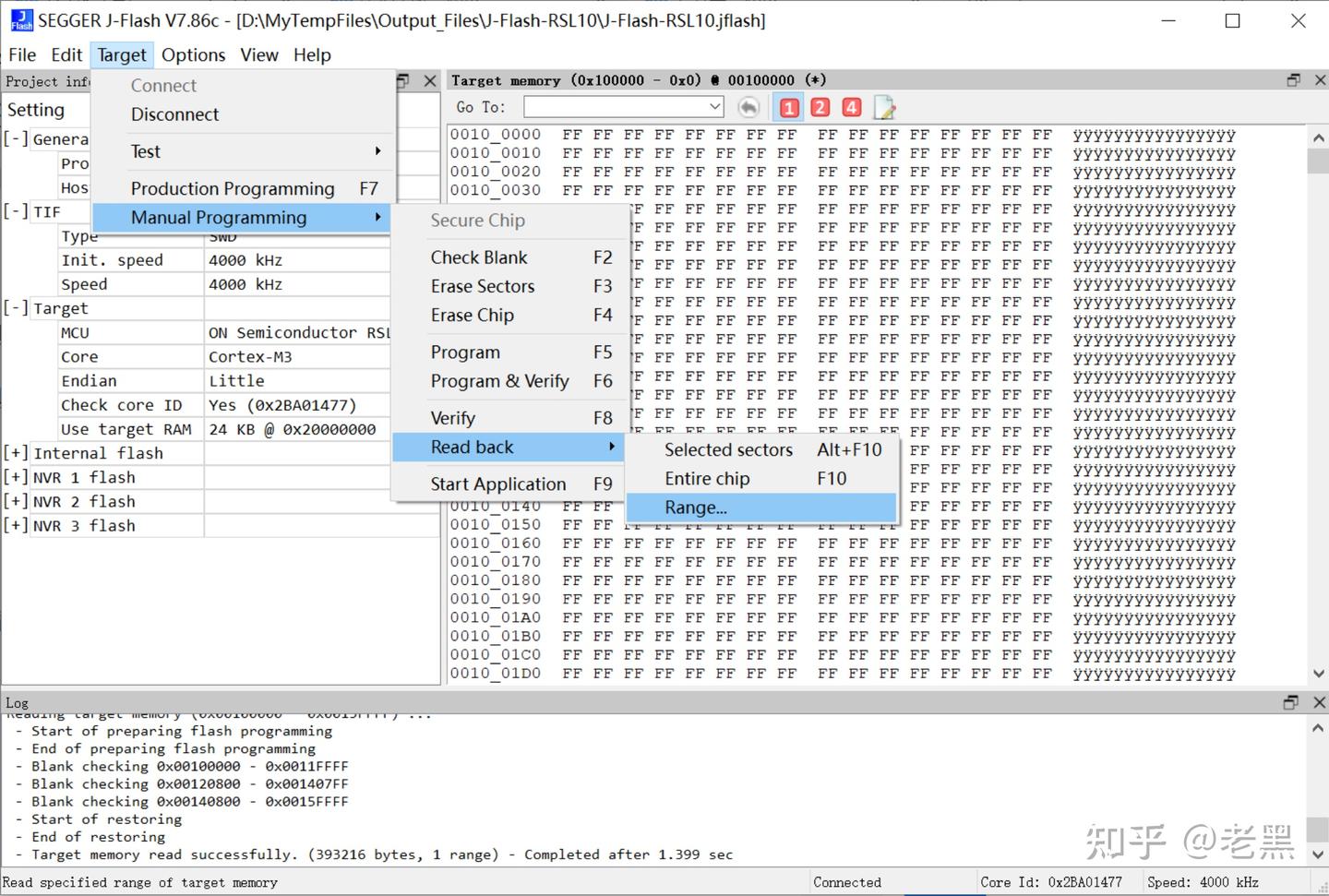Select Production Programming in Target menu
This screenshot has width=1329, height=896.
(244, 188)
